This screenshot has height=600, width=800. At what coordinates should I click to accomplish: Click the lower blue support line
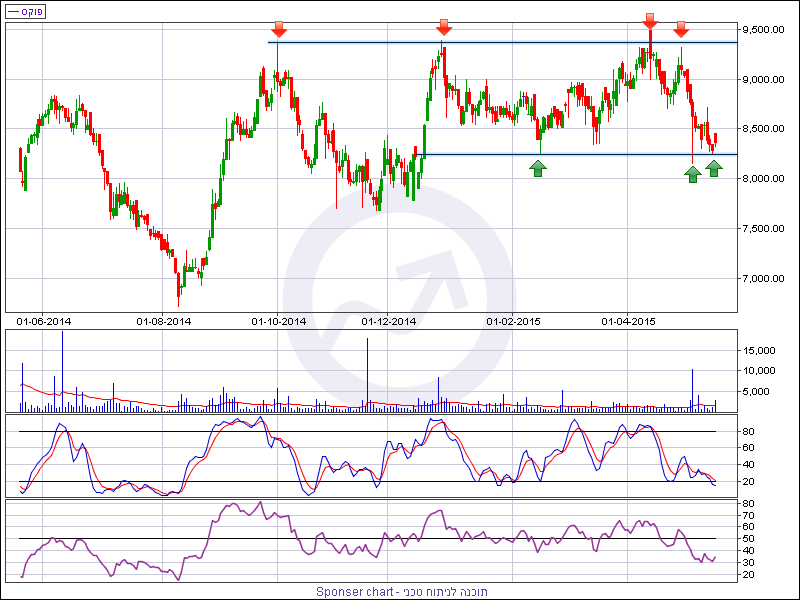600,154
